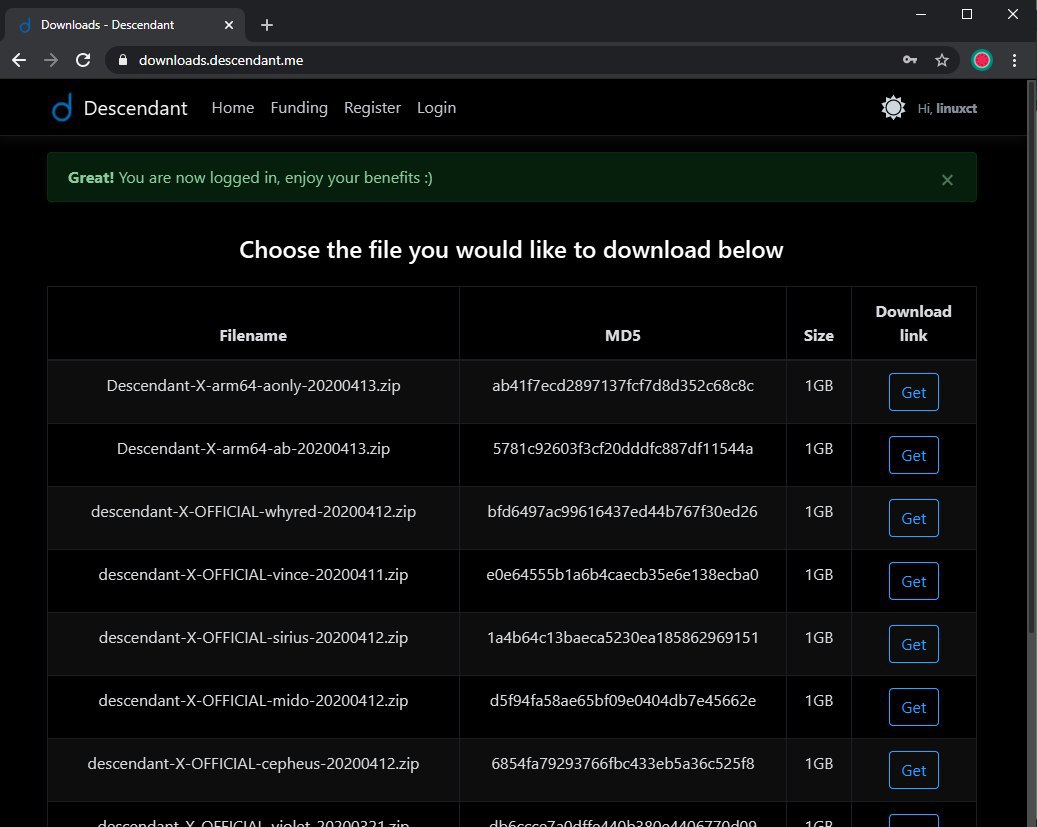
Task: Toggle the light/dark theme sun icon
Action: click(893, 108)
